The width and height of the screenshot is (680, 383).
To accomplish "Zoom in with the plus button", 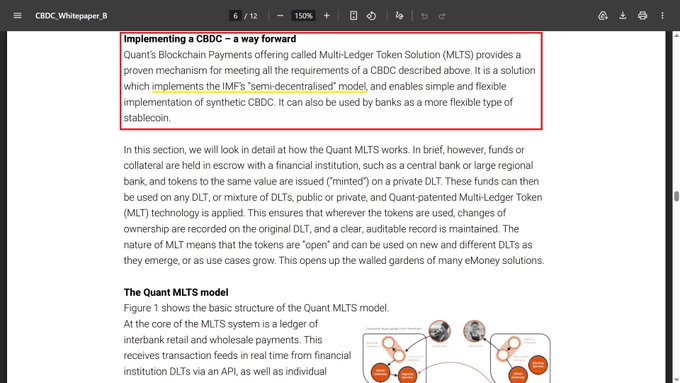I will [x=327, y=16].
